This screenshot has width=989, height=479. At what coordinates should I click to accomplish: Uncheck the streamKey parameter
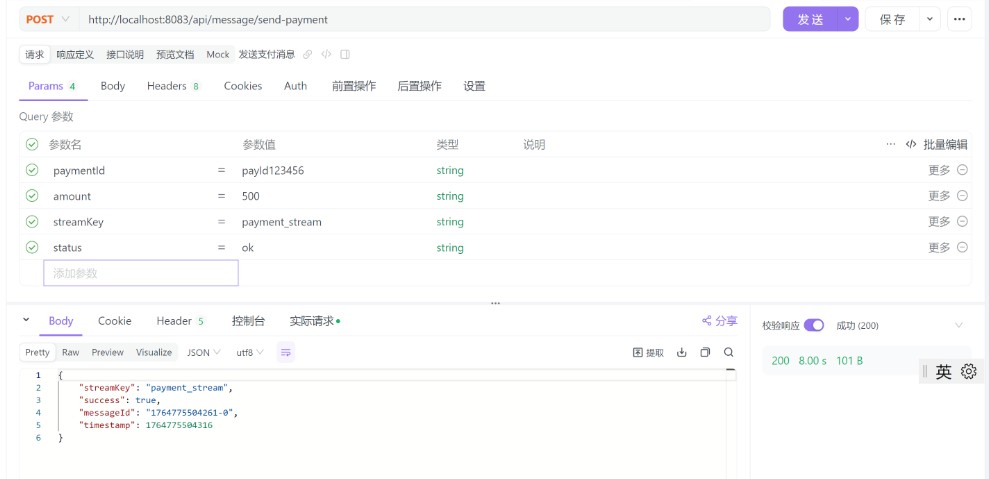pyautogui.click(x=32, y=222)
